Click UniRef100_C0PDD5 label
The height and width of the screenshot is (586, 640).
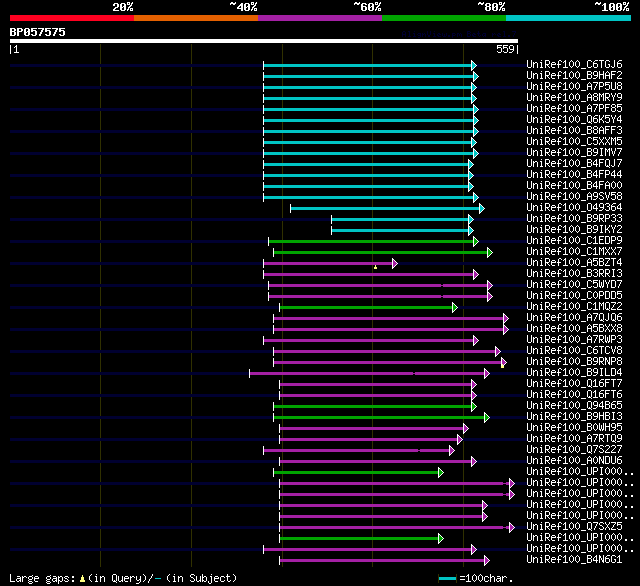574,296
